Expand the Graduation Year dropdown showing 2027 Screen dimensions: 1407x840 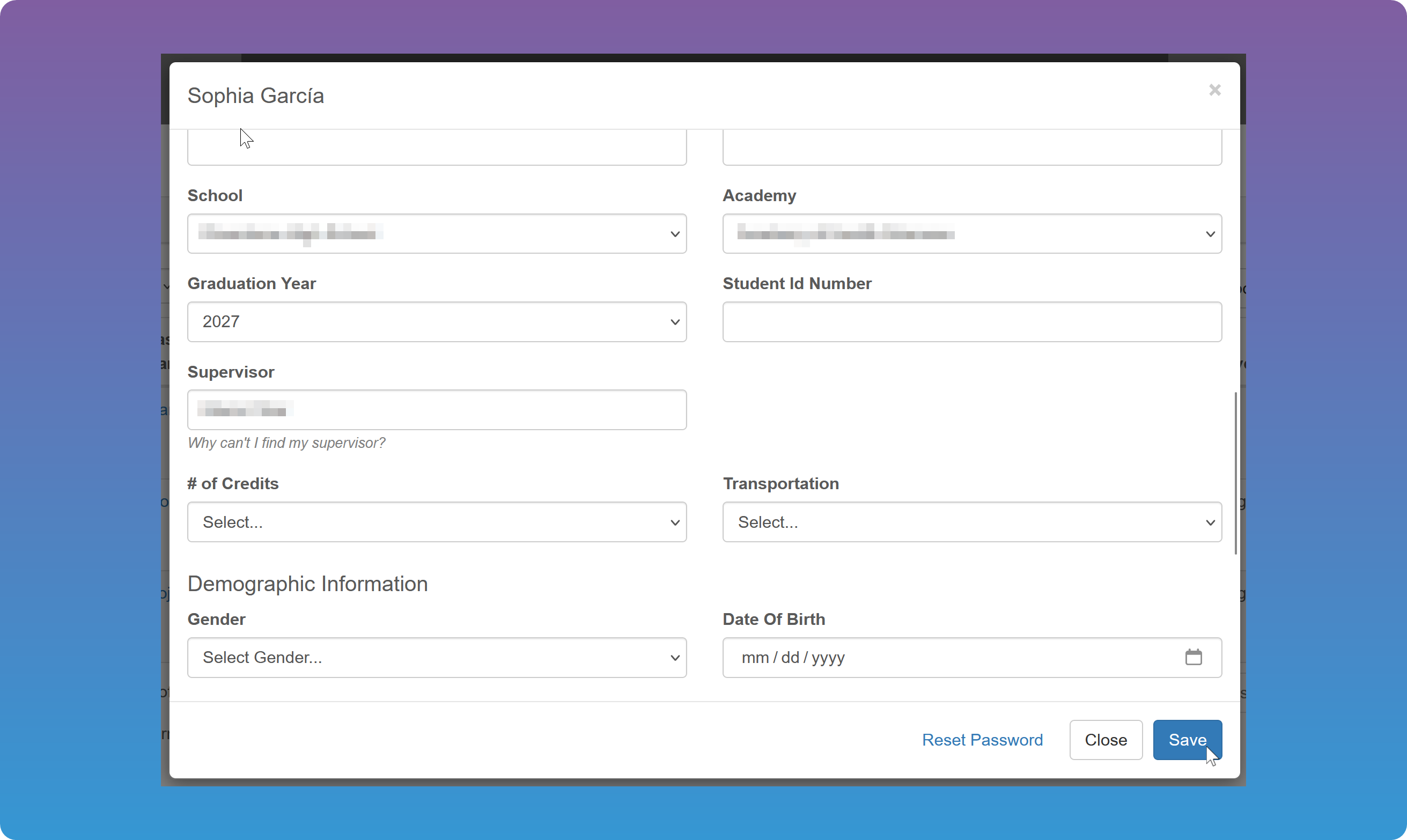click(437, 321)
